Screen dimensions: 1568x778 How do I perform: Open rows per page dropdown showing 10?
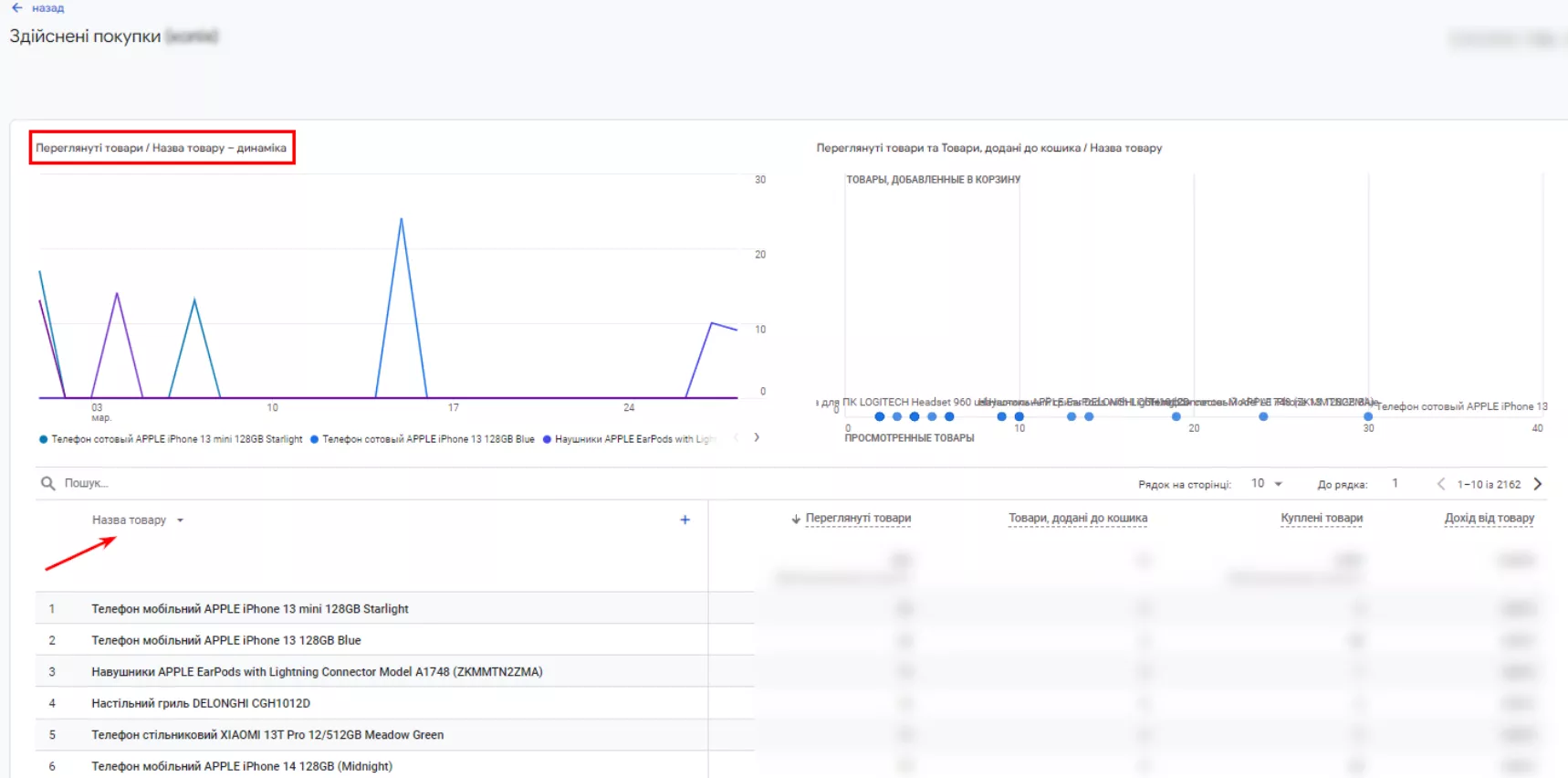pyautogui.click(x=1266, y=483)
